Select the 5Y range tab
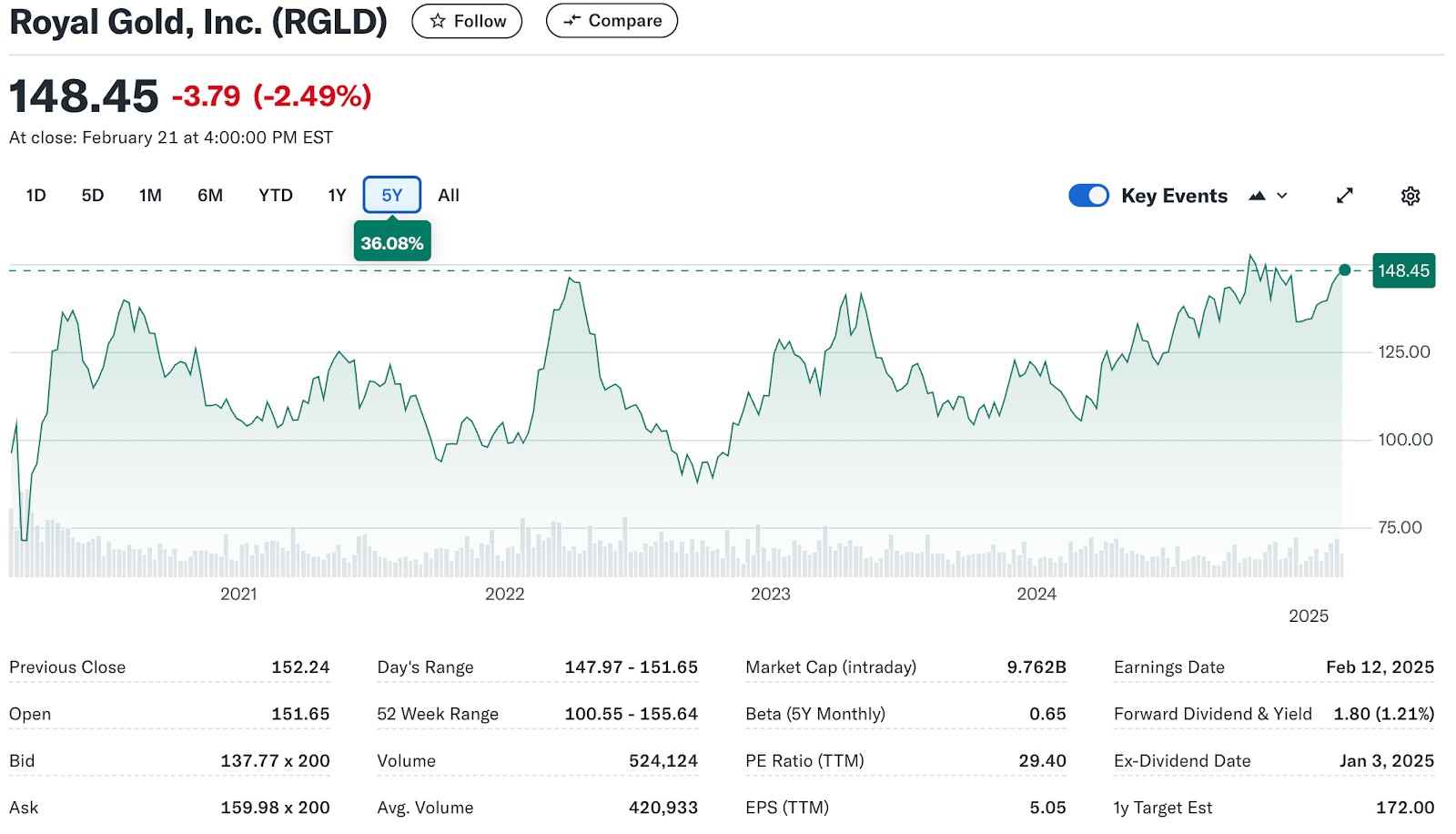 (392, 195)
